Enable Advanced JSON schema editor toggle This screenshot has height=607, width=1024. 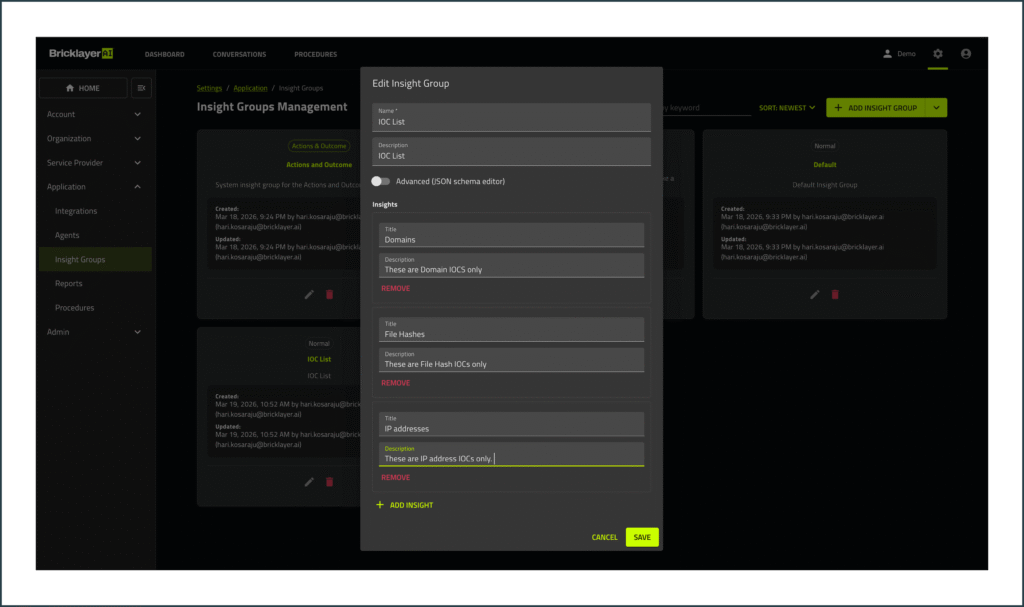(380, 181)
